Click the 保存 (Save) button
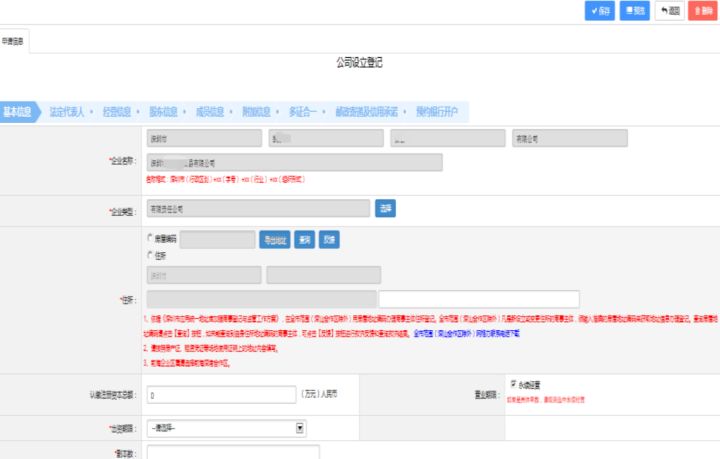The width and height of the screenshot is (720, 459). pyautogui.click(x=600, y=11)
